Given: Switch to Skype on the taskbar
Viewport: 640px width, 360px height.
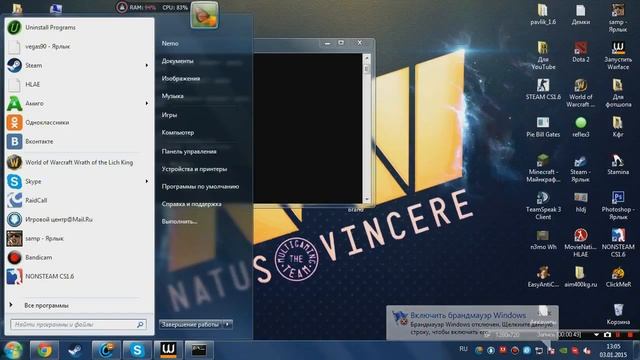Looking at the screenshot, I should tap(137, 350).
